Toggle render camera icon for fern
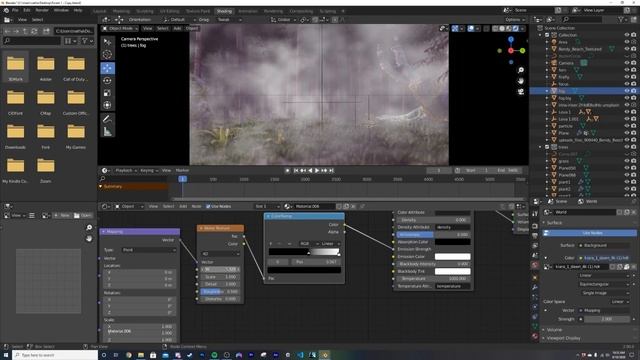The image size is (640, 360). pos(634,70)
